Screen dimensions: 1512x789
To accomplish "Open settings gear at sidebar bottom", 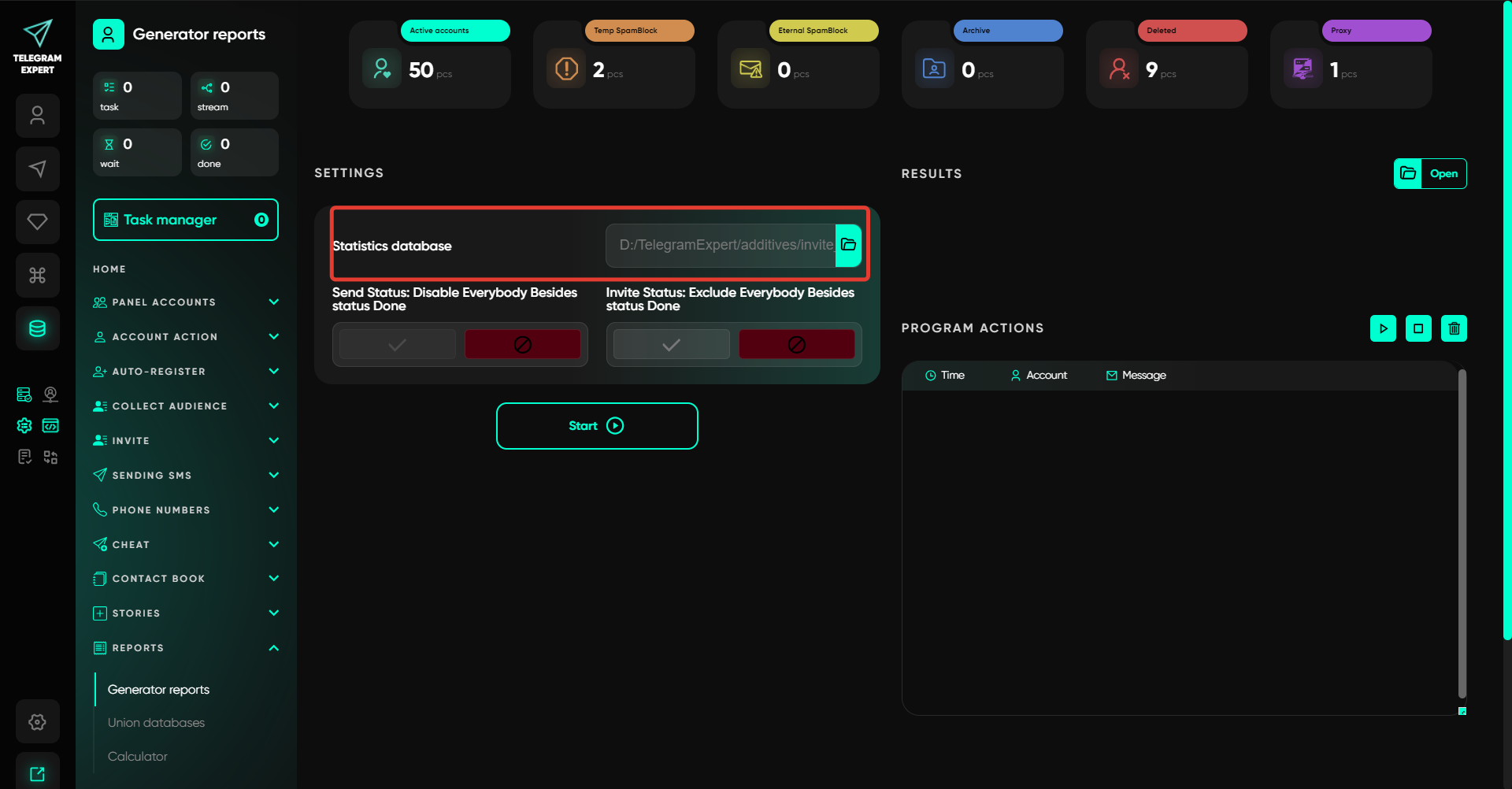I will coord(37,721).
